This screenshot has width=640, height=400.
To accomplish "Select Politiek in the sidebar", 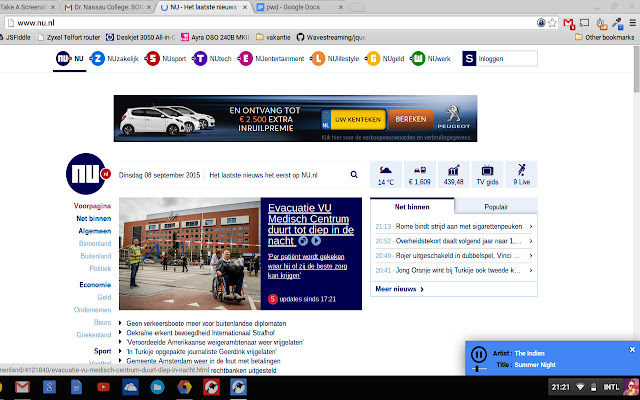I will pyautogui.click(x=100, y=268).
